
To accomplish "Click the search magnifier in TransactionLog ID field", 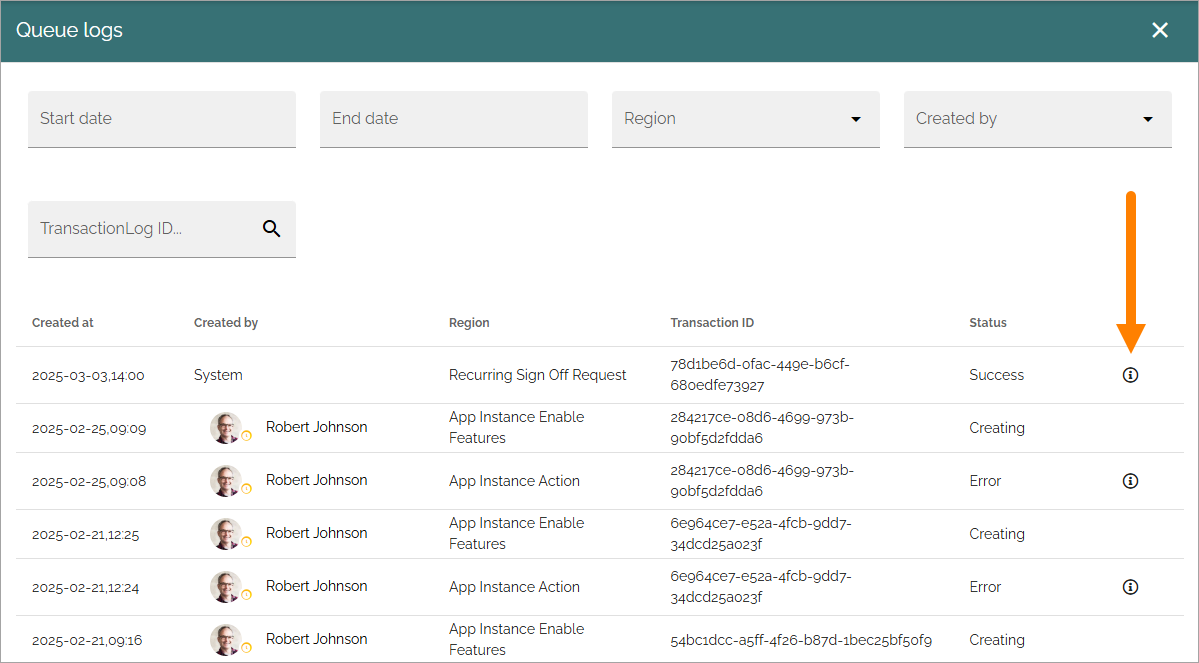I will coord(271,229).
